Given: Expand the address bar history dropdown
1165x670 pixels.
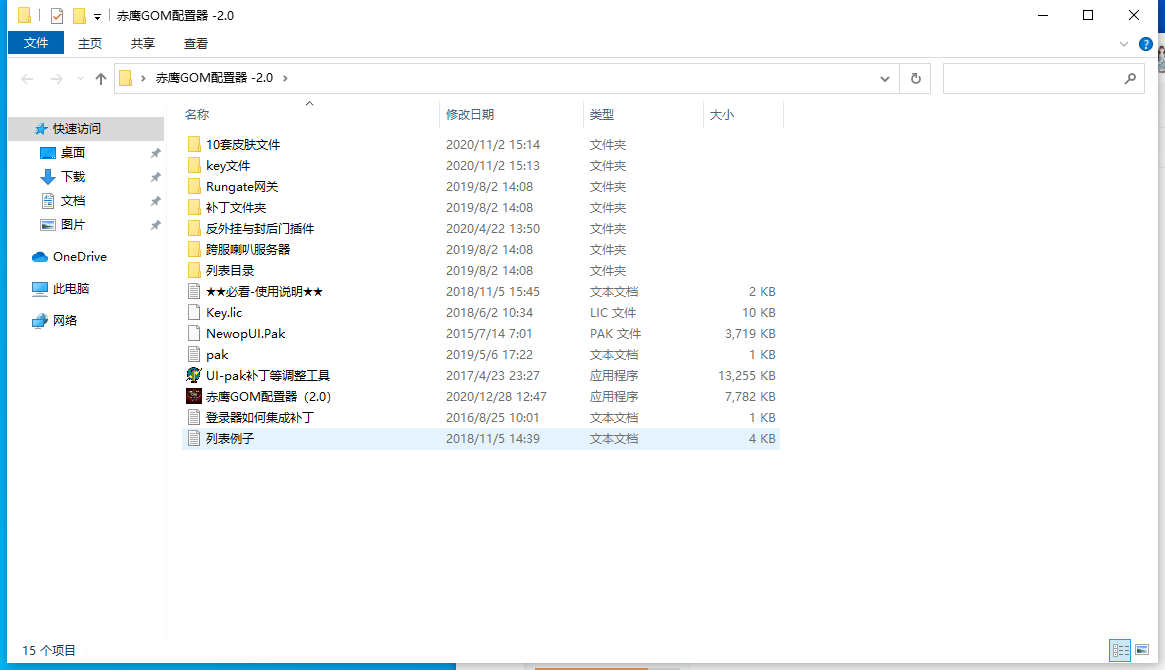Looking at the screenshot, I should [x=884, y=78].
